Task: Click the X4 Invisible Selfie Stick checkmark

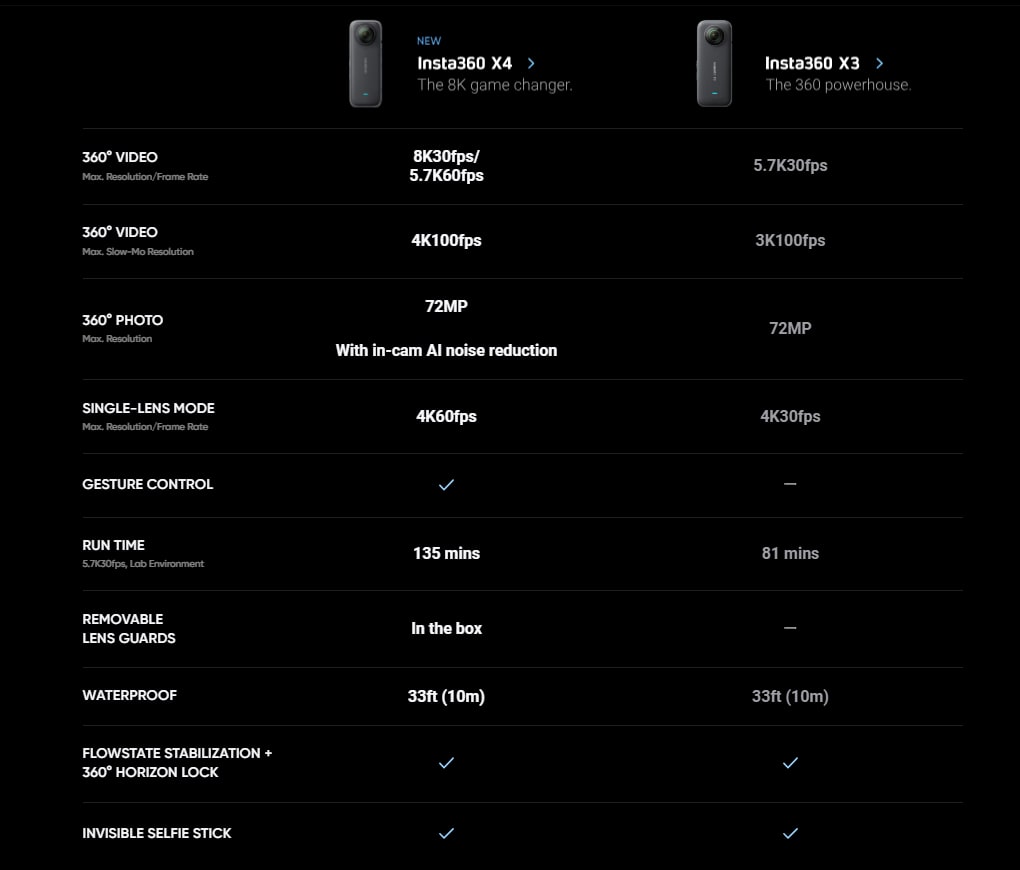Action: pyautogui.click(x=446, y=833)
